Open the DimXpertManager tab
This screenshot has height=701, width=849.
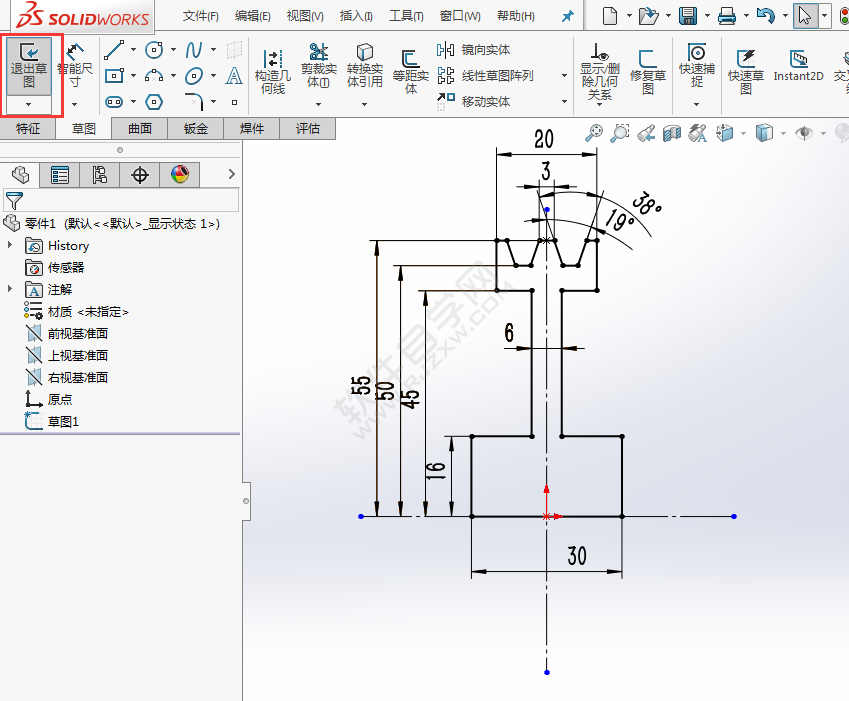(140, 175)
